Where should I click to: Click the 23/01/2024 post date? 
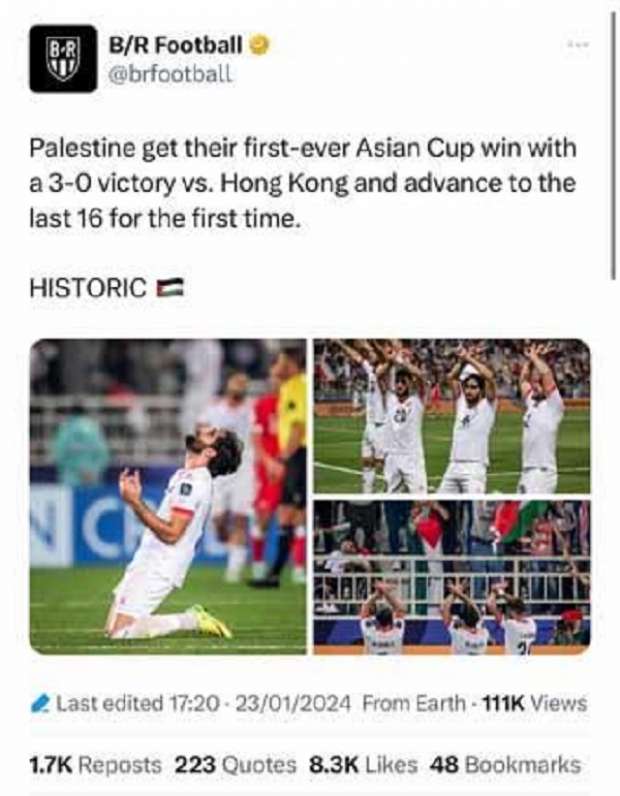(289, 704)
